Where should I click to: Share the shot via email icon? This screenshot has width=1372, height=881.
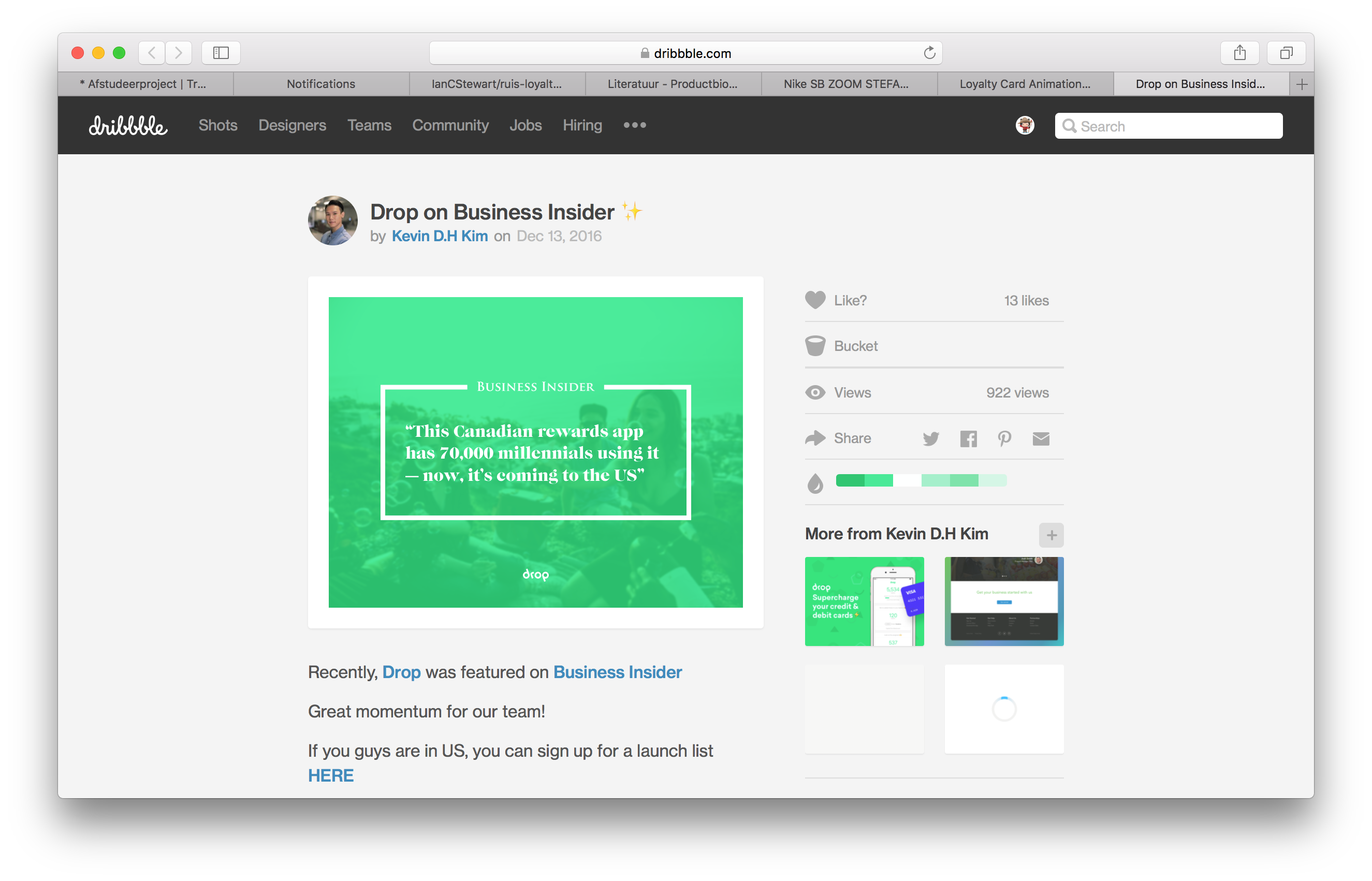pyautogui.click(x=1041, y=439)
